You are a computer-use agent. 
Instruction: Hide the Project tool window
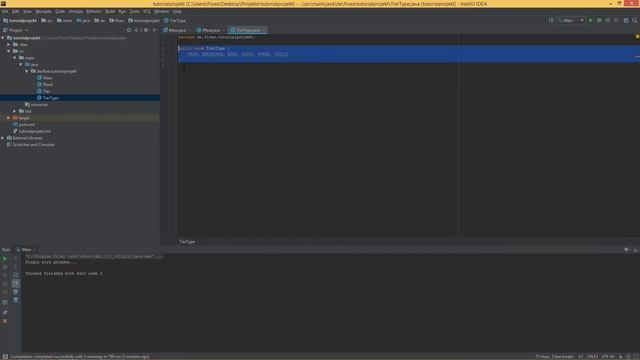(x=154, y=30)
